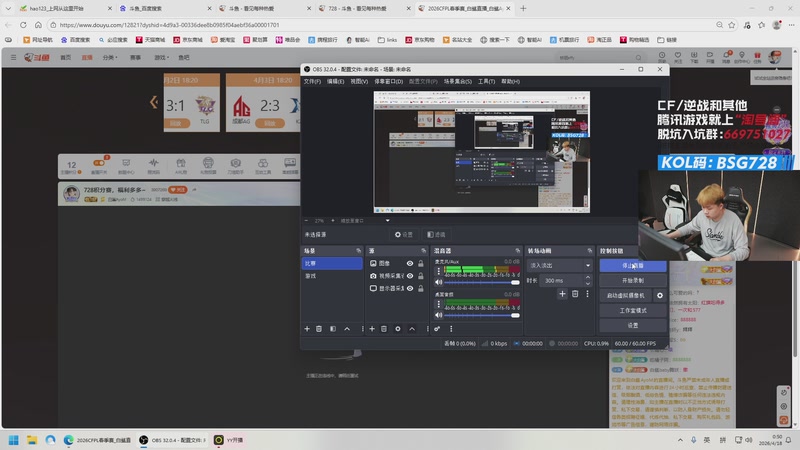Mute the Desktop Audio speaker icon in mixer

tap(438, 315)
